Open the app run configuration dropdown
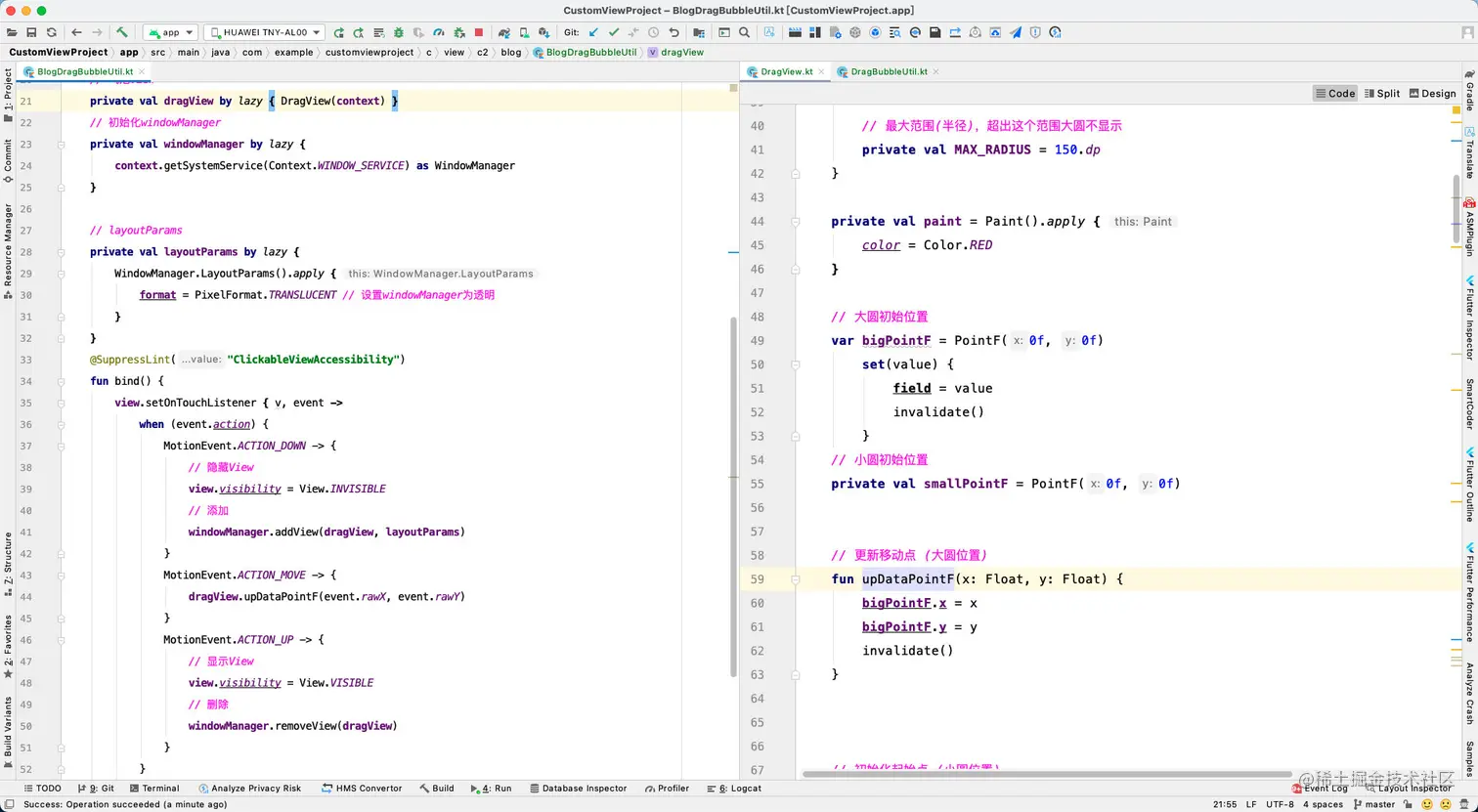 pos(171,32)
